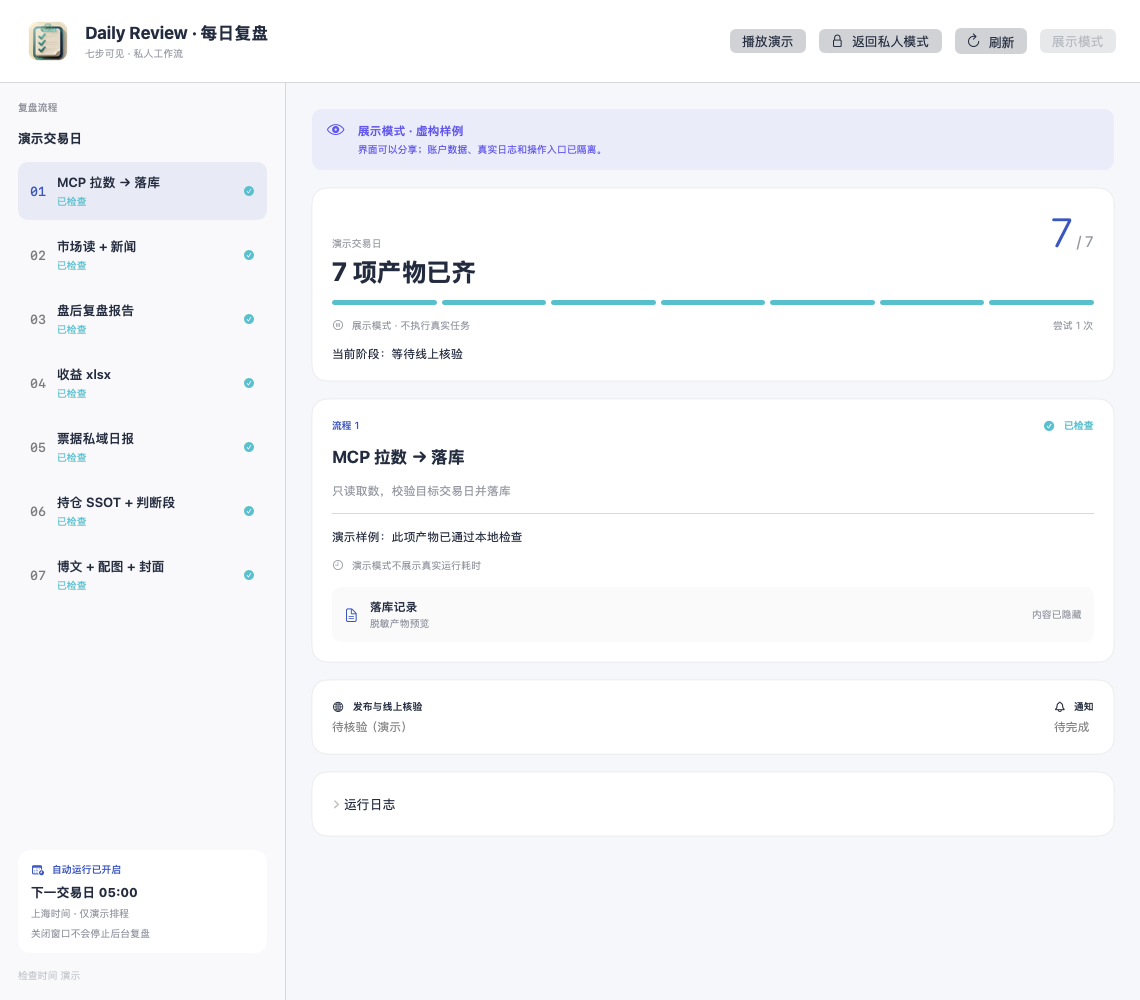Click the disabled 展示模式 button
This screenshot has height=1000, width=1140.
pyautogui.click(x=1077, y=41)
